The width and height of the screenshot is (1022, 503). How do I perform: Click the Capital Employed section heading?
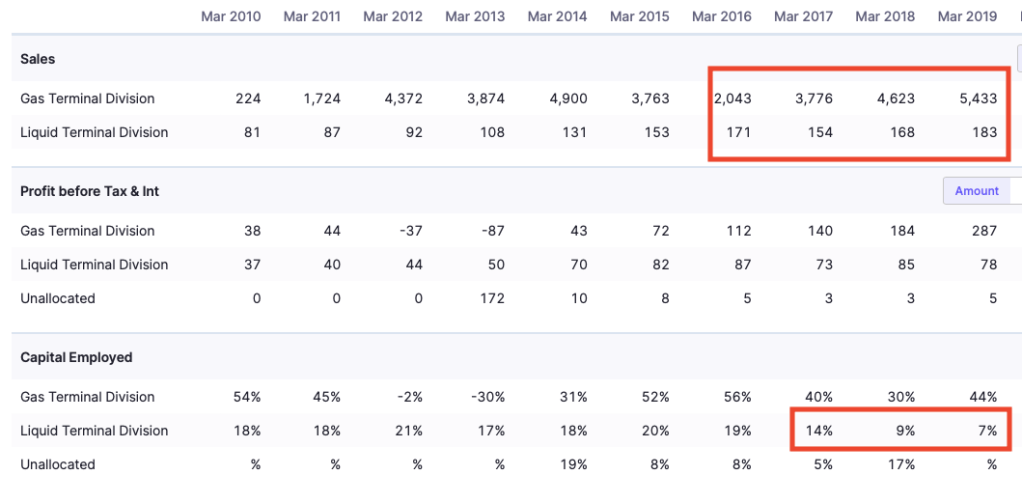[x=76, y=357]
